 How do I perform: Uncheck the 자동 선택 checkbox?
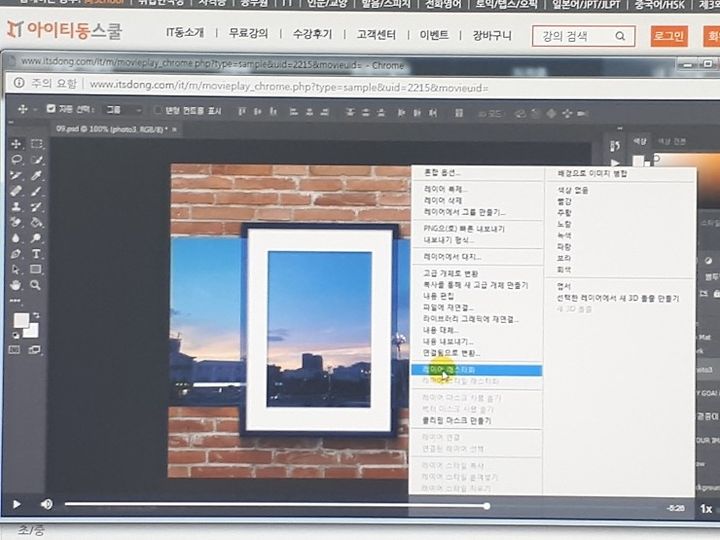coord(51,109)
